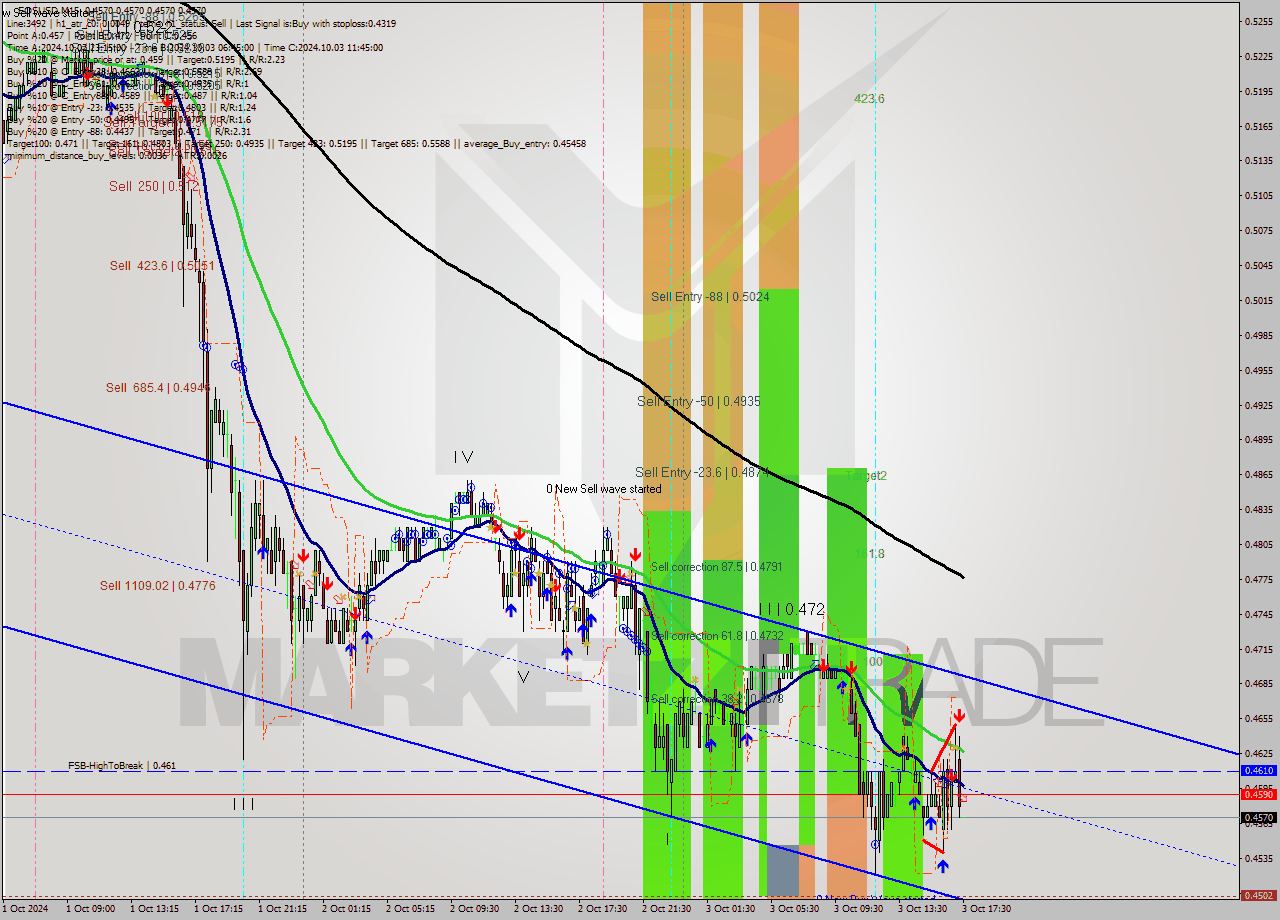Click the '1 Oct 17:15' time axis label
This screenshot has width=1280, height=920.
pyautogui.click(x=218, y=909)
